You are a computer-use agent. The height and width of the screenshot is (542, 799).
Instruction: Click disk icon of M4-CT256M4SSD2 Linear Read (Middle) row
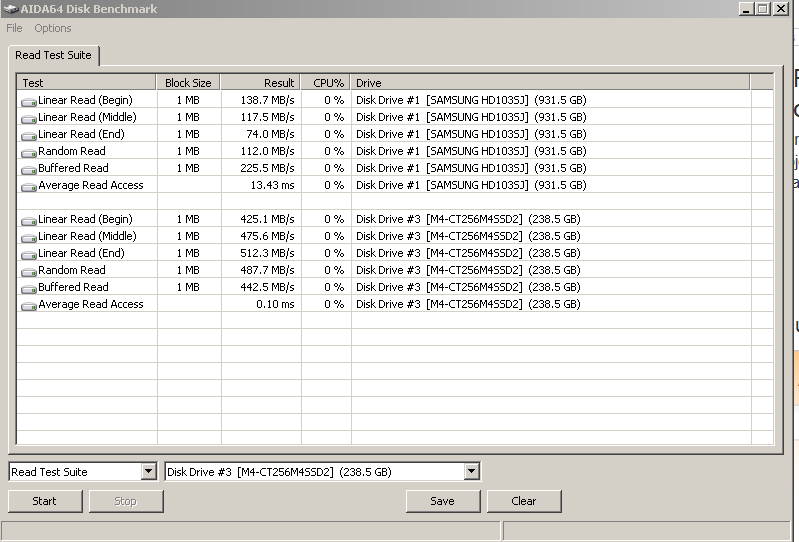tap(29, 238)
